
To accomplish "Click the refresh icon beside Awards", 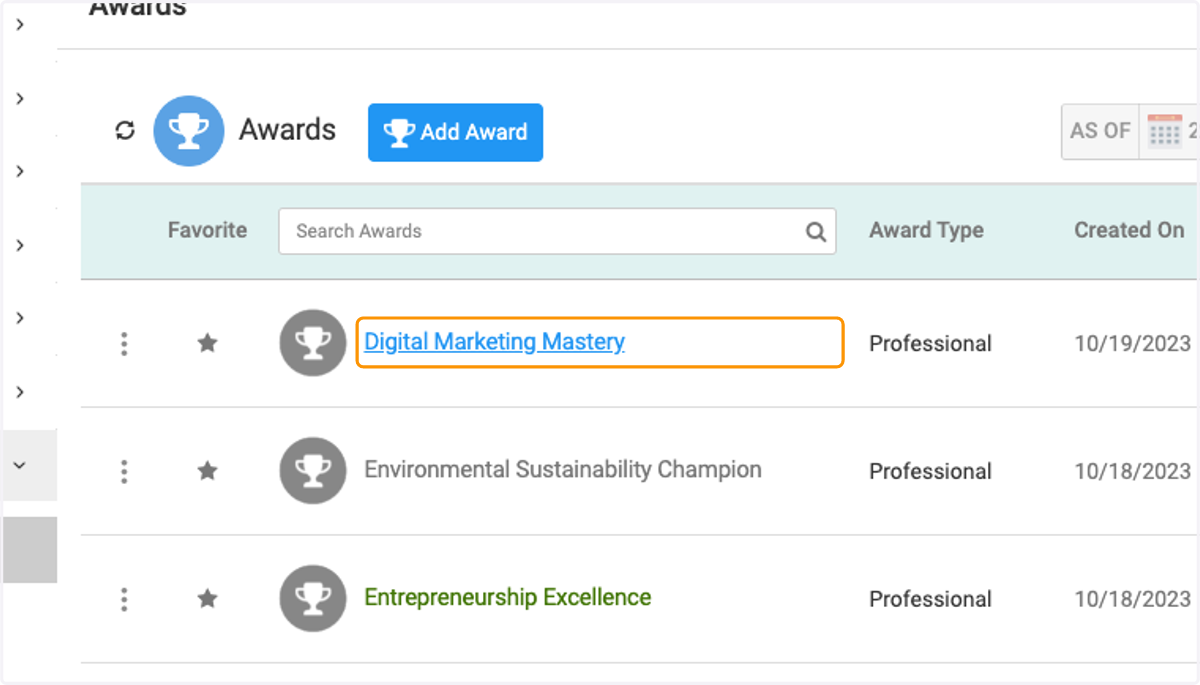I will [125, 131].
